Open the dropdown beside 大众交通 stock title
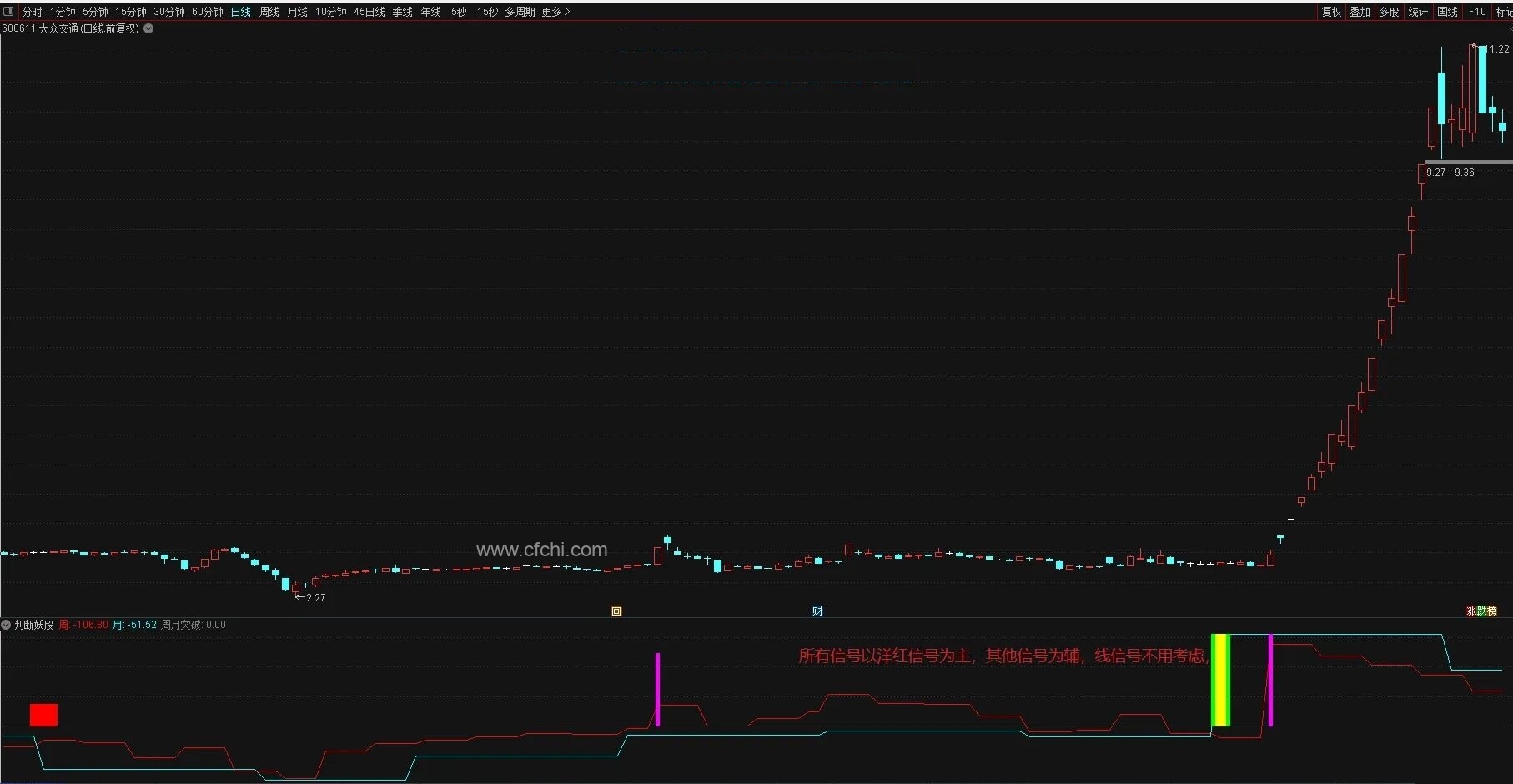The width and height of the screenshot is (1513, 784). click(148, 28)
